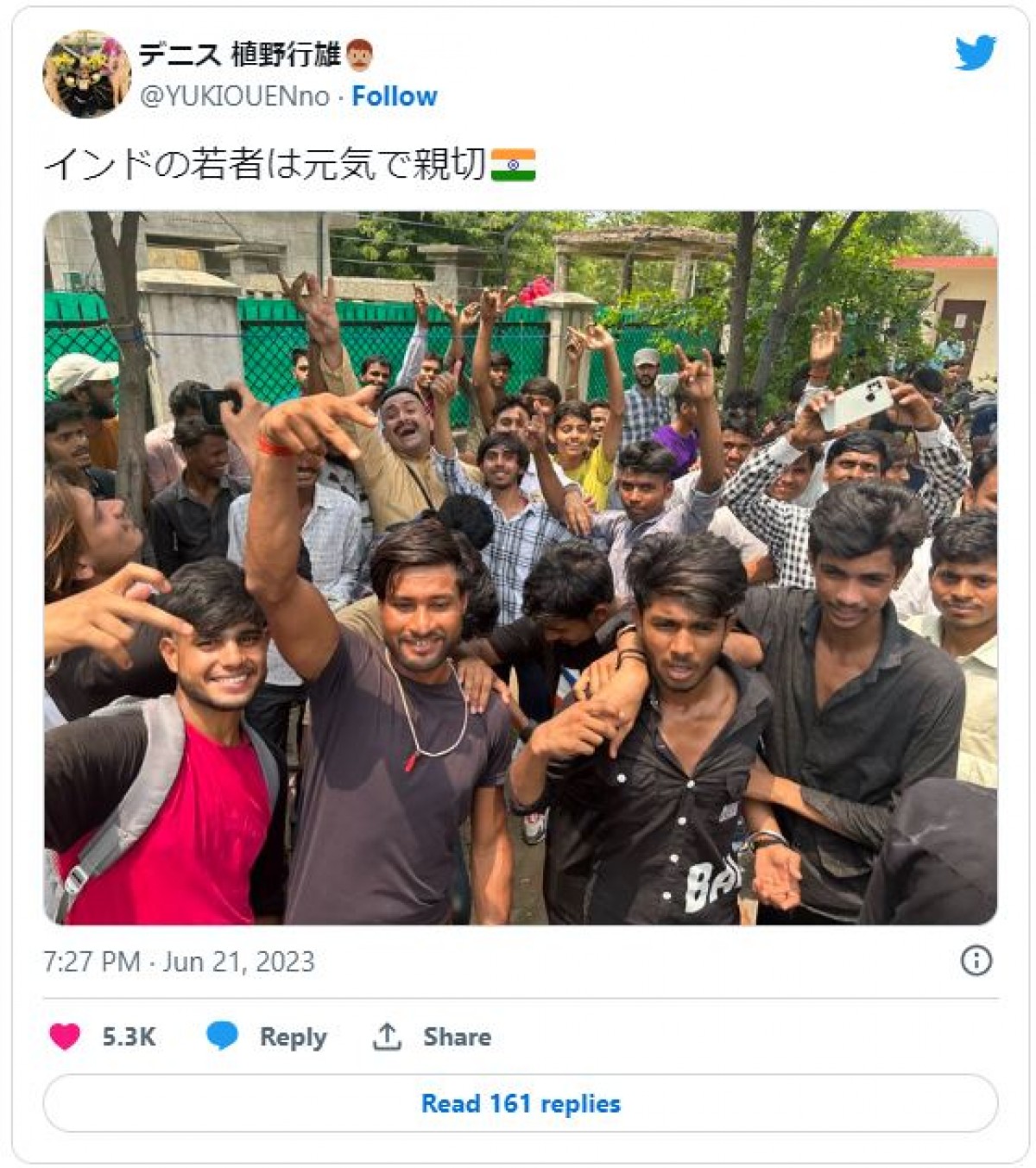Click the Reply speech bubble icon

222,1036
